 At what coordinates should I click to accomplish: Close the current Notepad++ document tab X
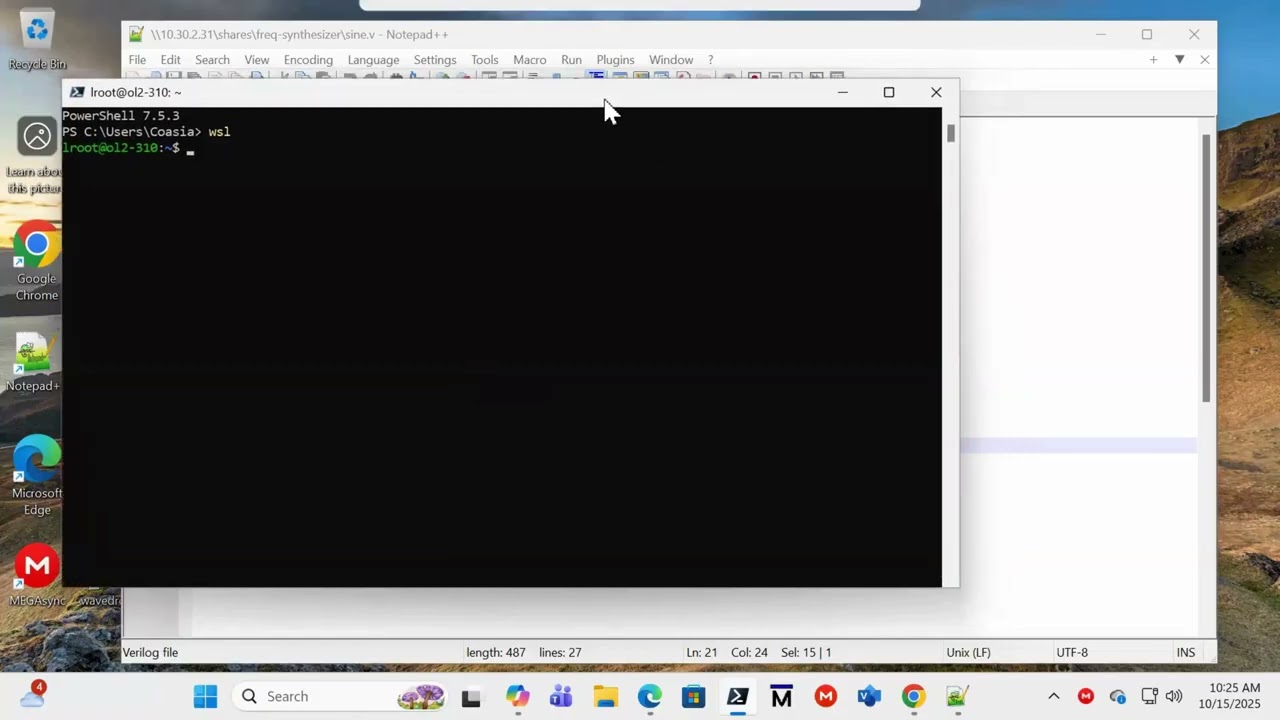1204,60
